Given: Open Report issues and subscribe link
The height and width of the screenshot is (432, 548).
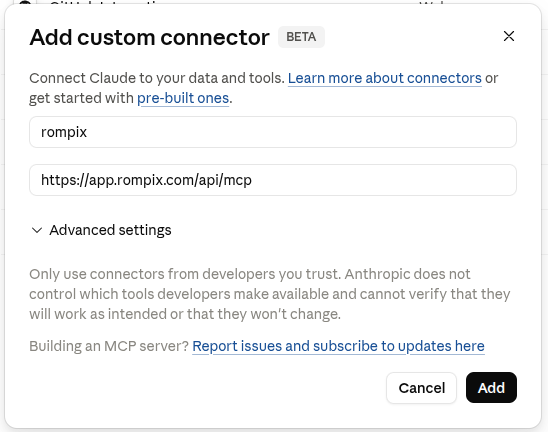Looking at the screenshot, I should tap(338, 346).
